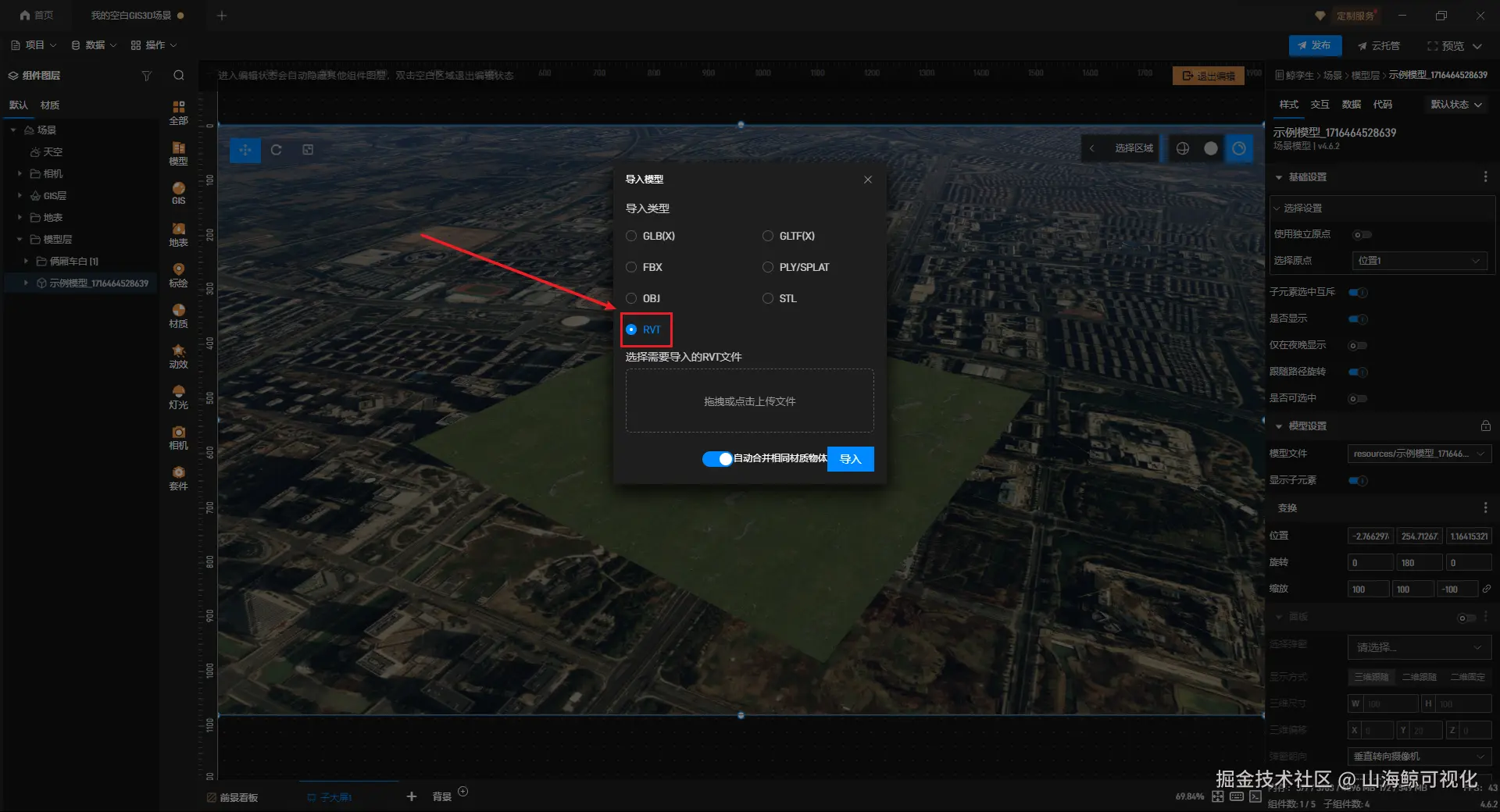Screen dimensions: 1500x812
Task: Select the STL import type
Action: [x=780, y=298]
